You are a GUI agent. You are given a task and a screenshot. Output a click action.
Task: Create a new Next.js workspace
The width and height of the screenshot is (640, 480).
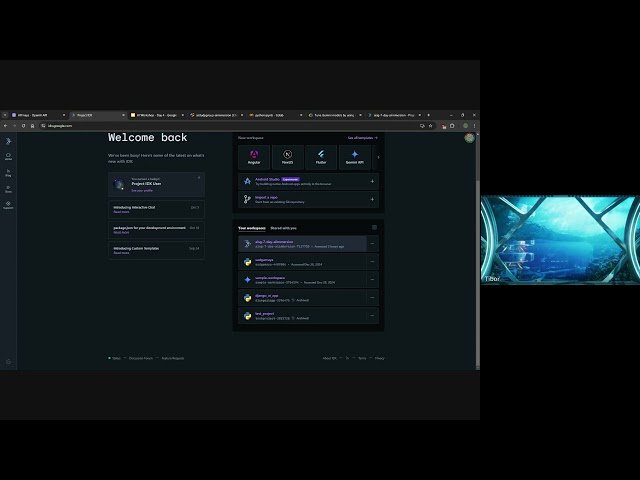click(287, 157)
